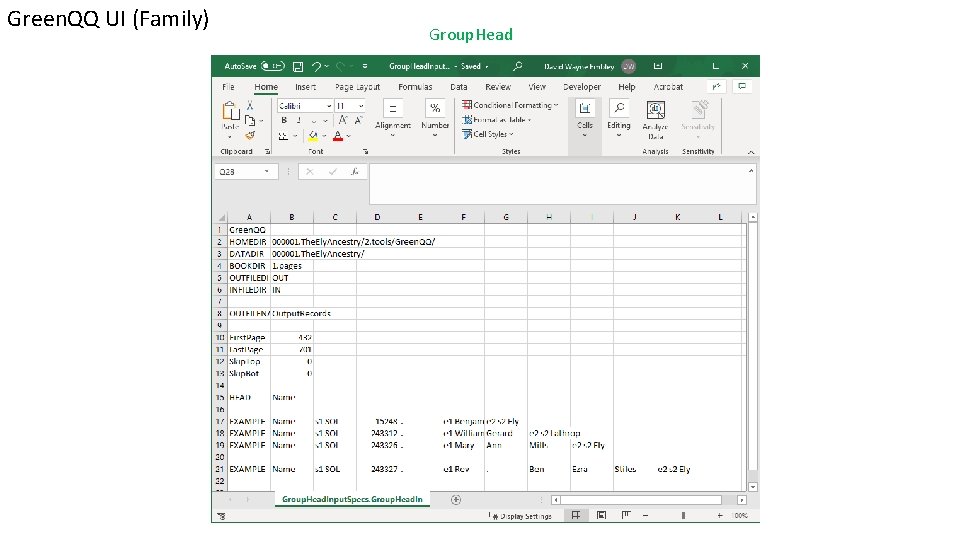960x540 pixels.
Task: Click the Redo arrow icon
Action: (340, 66)
